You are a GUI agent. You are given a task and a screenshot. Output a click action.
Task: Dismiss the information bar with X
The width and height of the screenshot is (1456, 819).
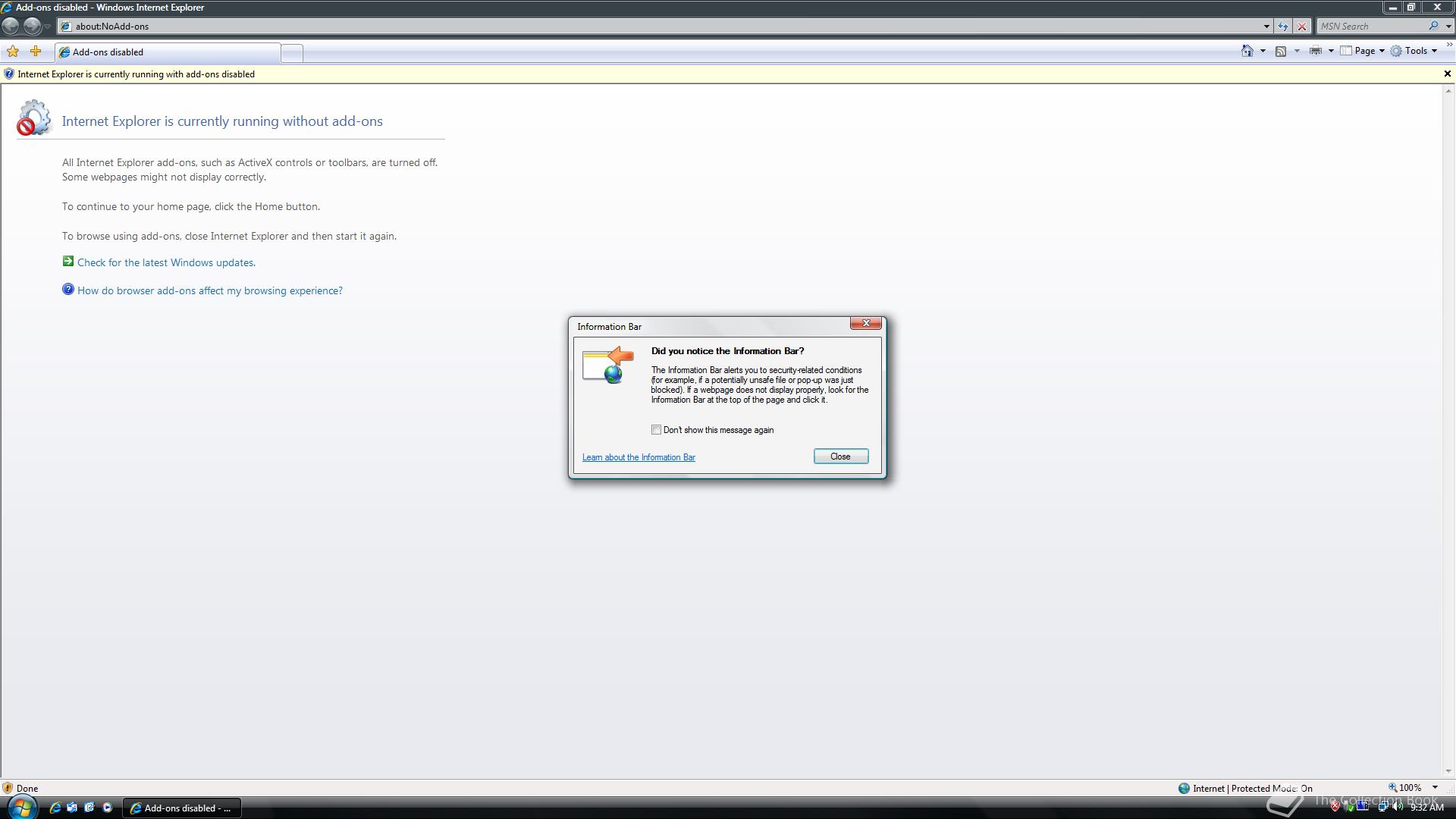(x=1447, y=74)
